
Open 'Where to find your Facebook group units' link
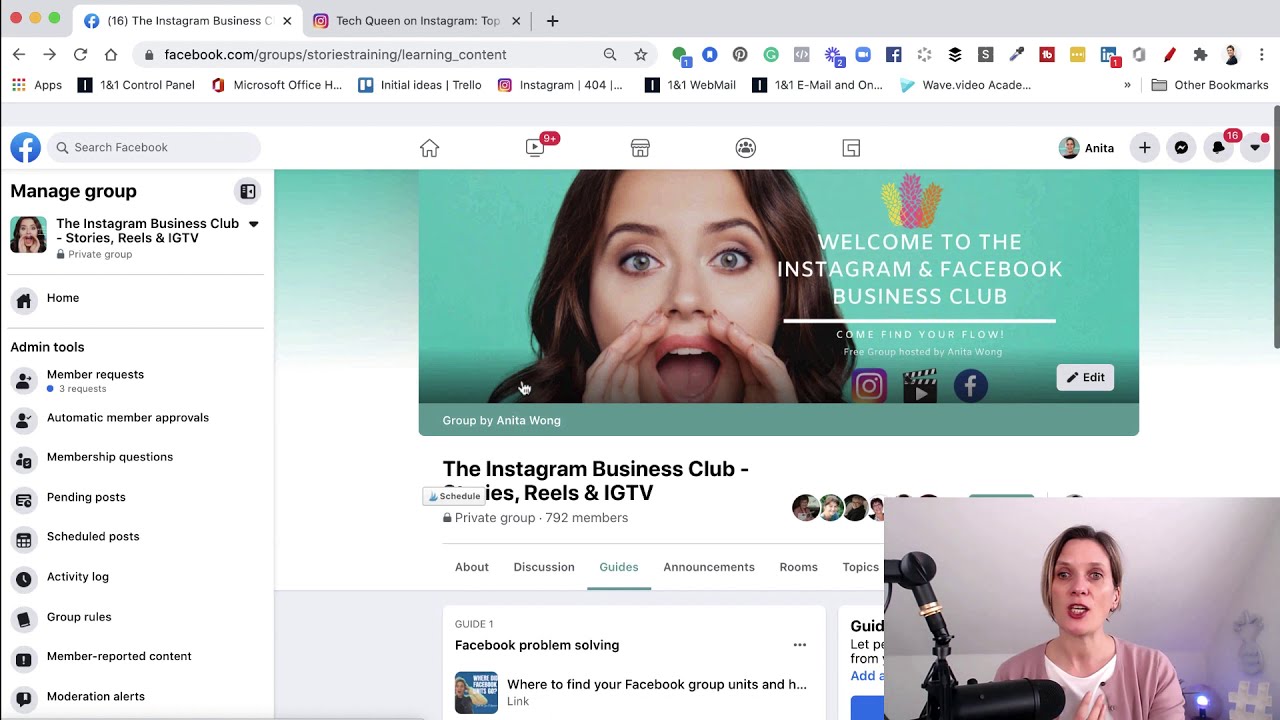(656, 685)
